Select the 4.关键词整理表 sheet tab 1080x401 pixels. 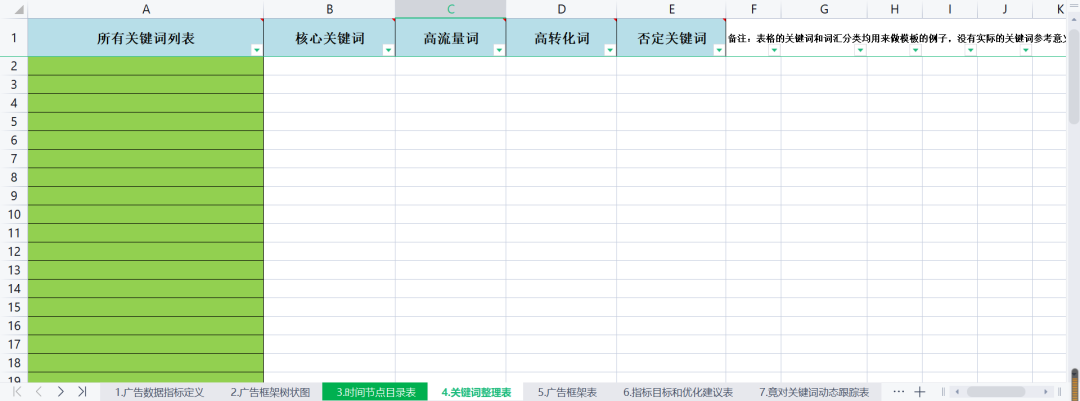coord(476,392)
